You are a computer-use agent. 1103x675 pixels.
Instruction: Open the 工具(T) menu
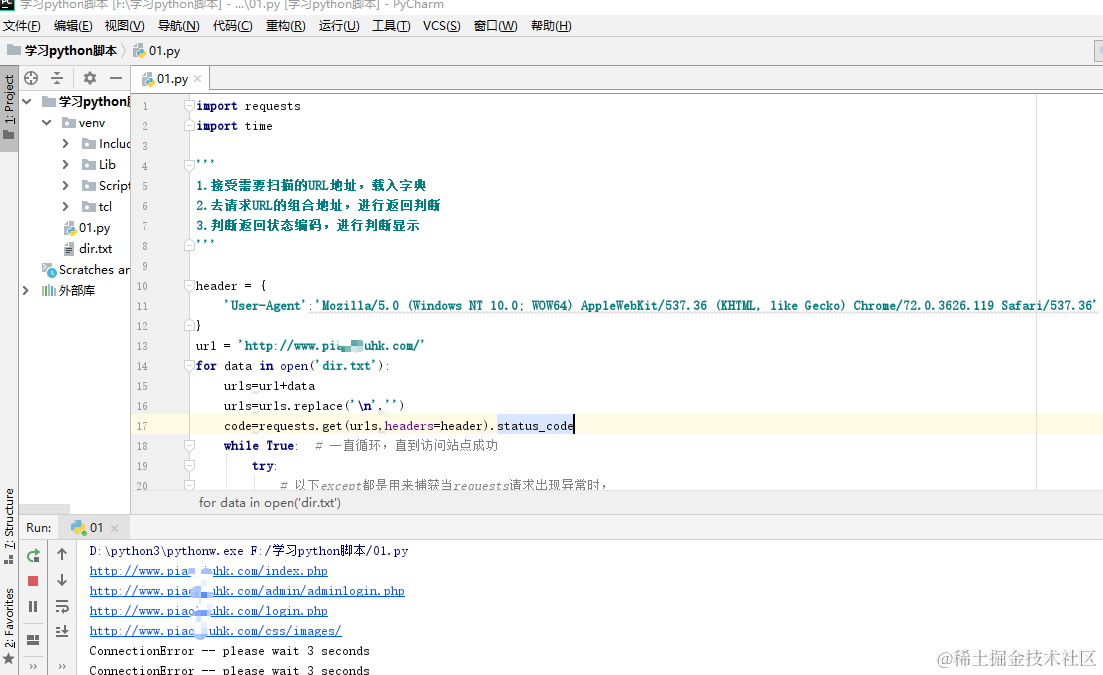click(391, 26)
